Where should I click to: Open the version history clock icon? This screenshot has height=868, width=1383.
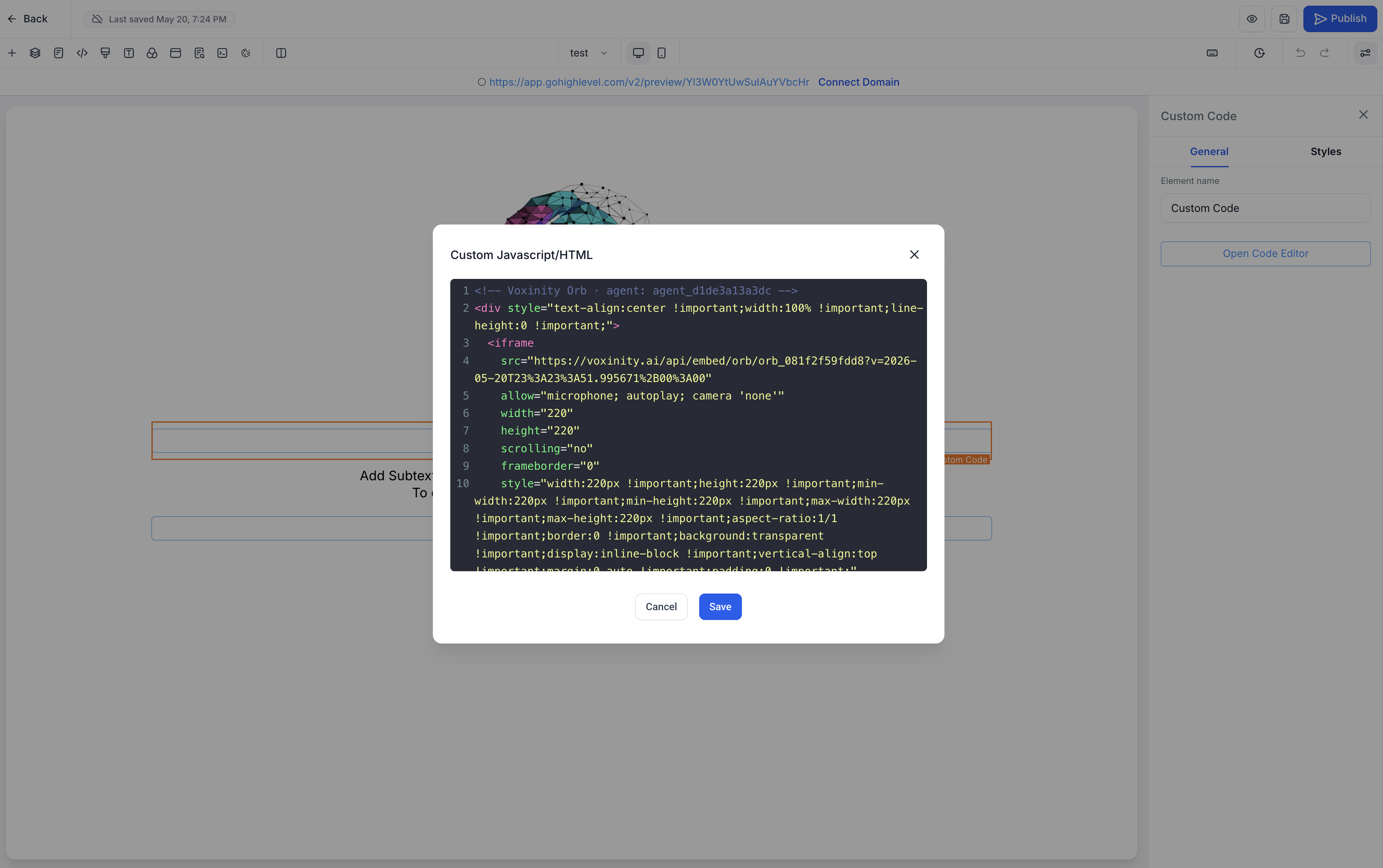[1259, 53]
